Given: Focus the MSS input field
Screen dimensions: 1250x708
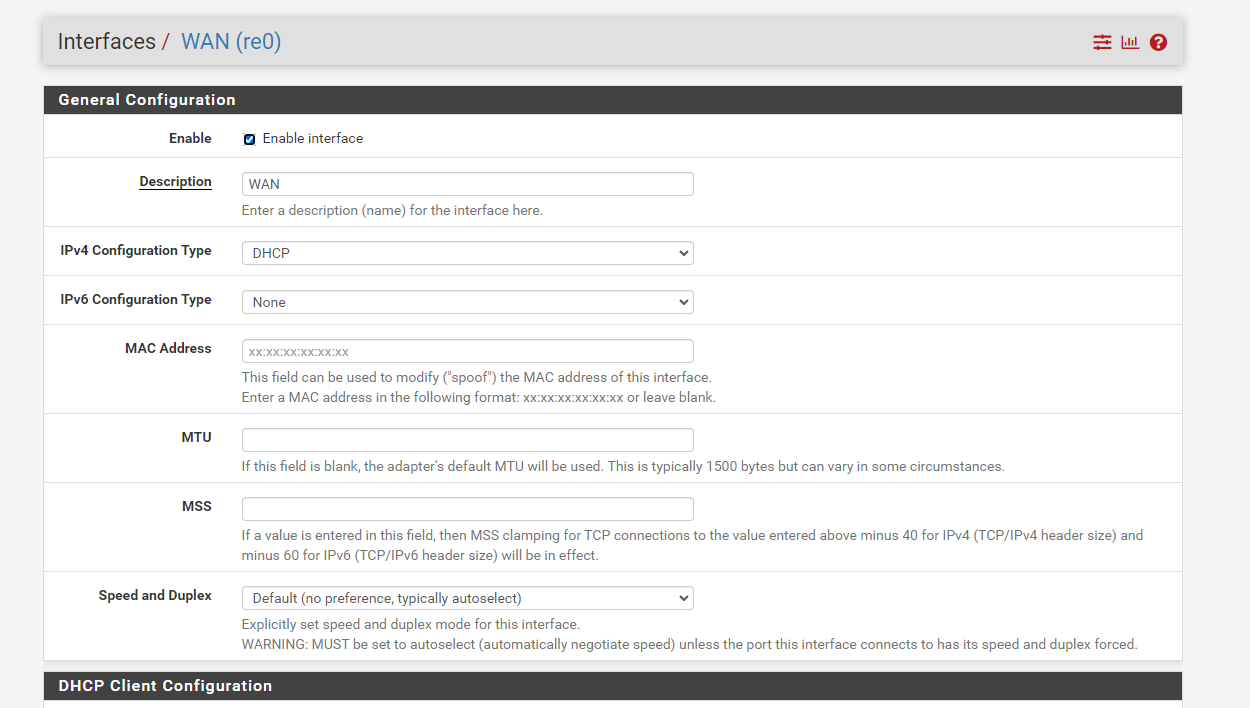Looking at the screenshot, I should pos(468,509).
